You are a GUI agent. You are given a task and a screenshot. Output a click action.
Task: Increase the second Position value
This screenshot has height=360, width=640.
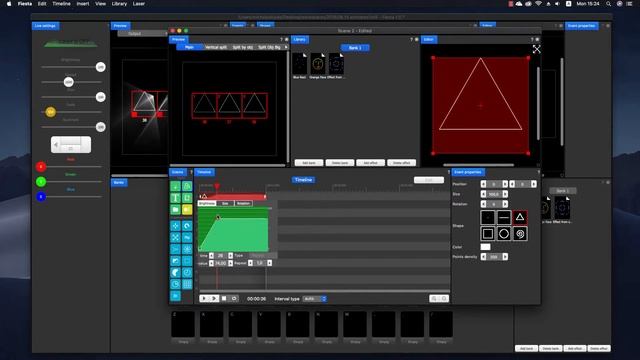(x=533, y=184)
